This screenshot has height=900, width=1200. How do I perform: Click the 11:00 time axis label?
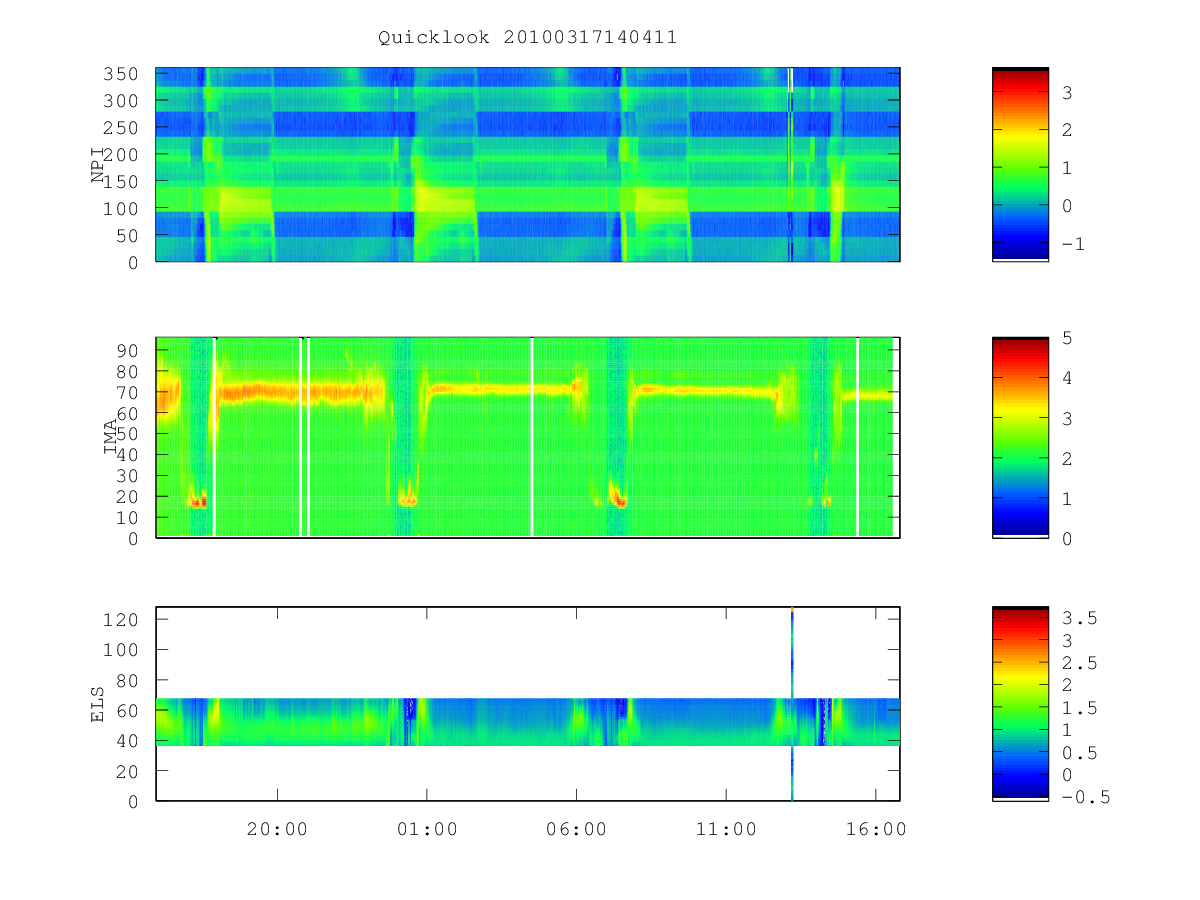point(726,829)
